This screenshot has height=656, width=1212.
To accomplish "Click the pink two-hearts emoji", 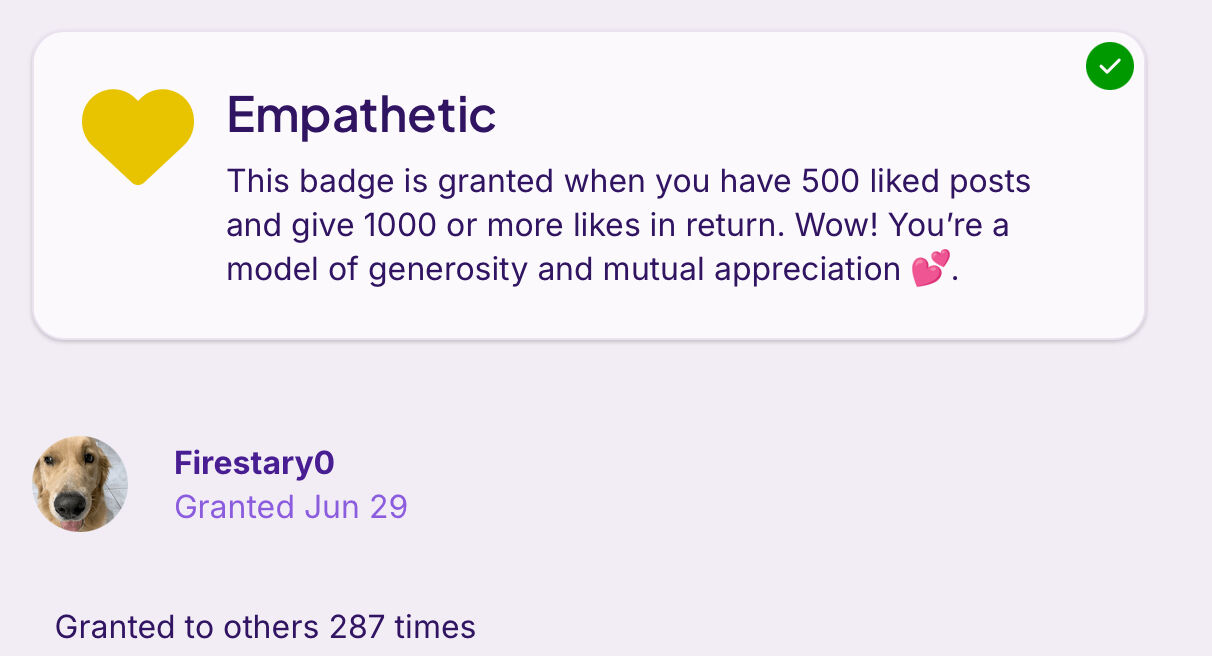I will pyautogui.click(x=930, y=270).
